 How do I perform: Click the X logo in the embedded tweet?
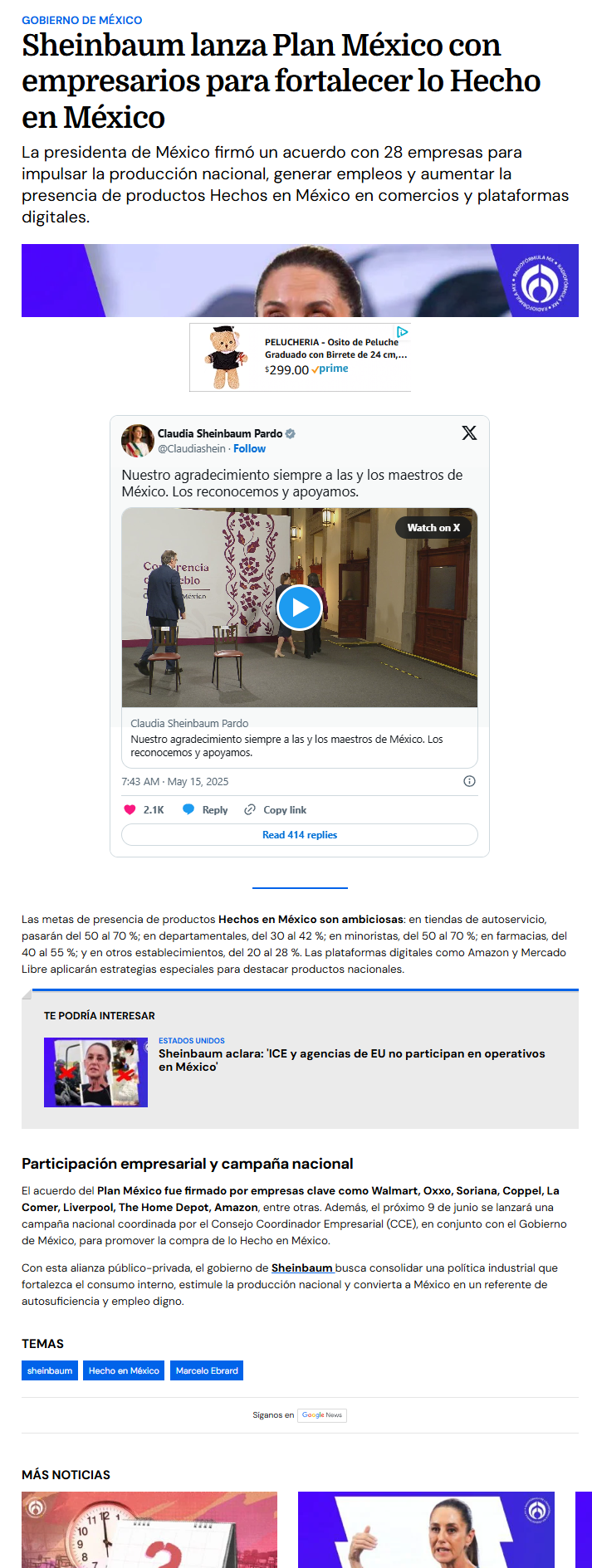coord(469,432)
